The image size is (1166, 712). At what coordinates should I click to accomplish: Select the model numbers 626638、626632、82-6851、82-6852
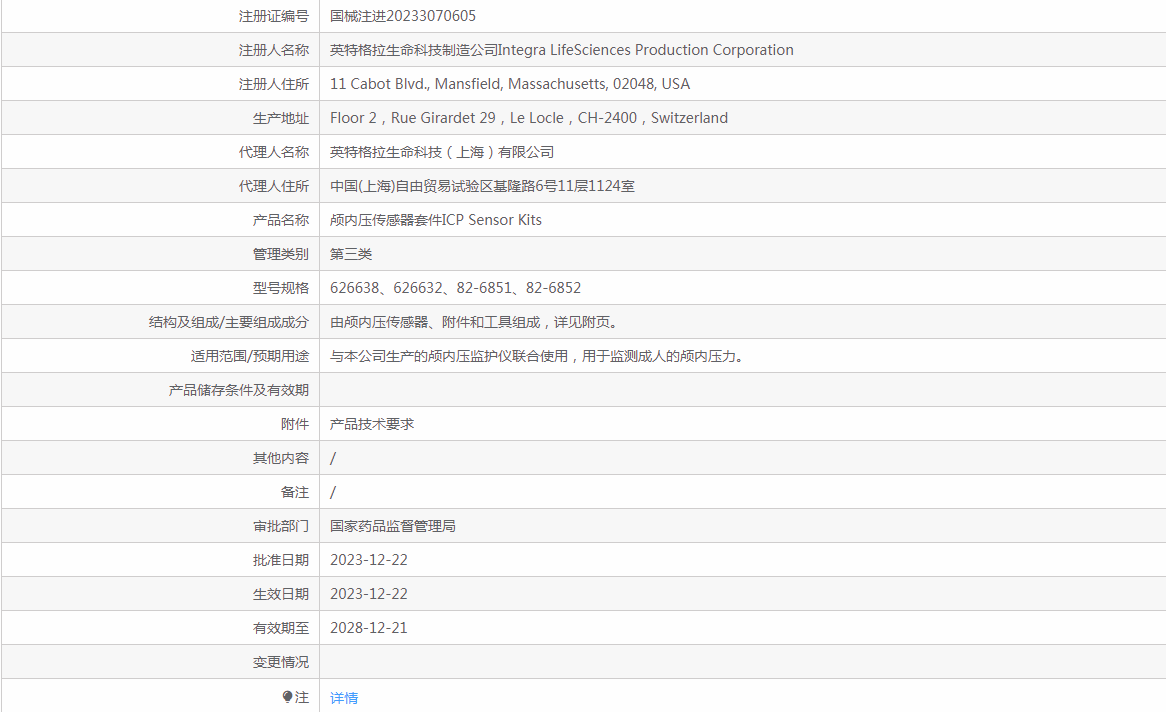click(455, 288)
